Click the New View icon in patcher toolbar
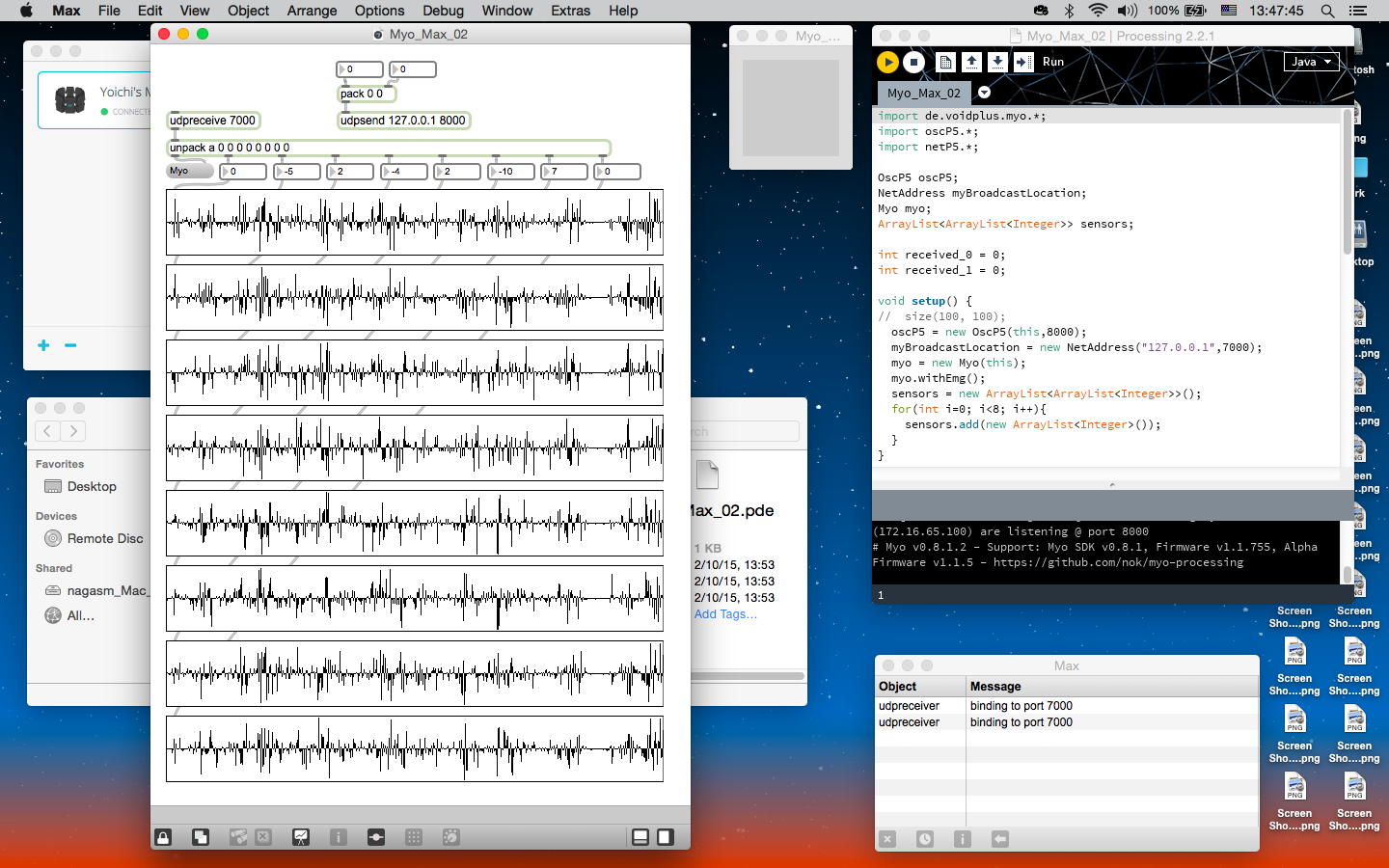 [x=201, y=837]
